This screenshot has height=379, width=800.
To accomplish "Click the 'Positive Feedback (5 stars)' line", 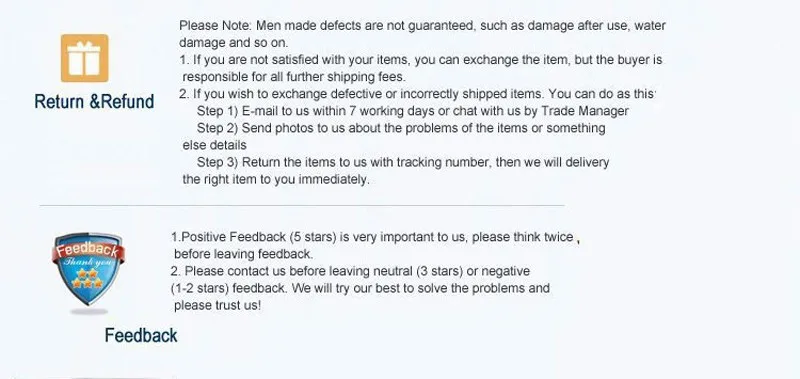I will [x=375, y=237].
